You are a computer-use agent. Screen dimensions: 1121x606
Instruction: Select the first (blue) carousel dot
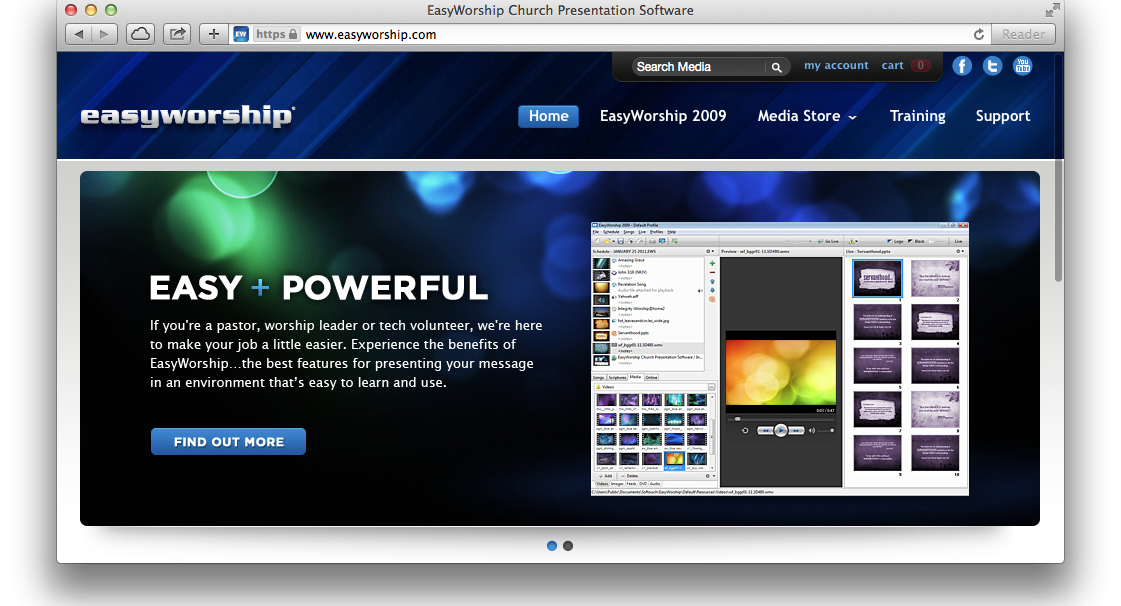click(552, 546)
